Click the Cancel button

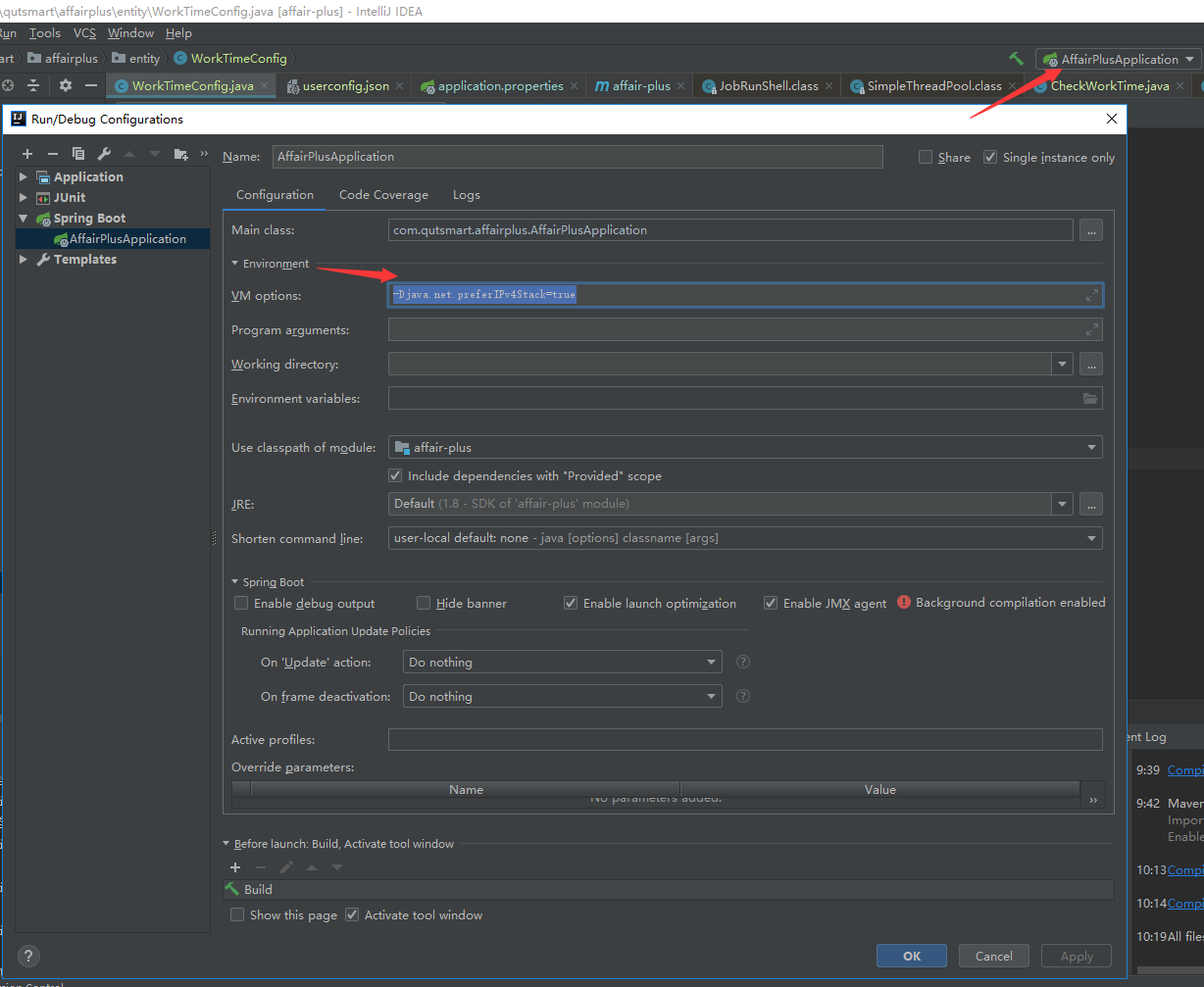993,956
